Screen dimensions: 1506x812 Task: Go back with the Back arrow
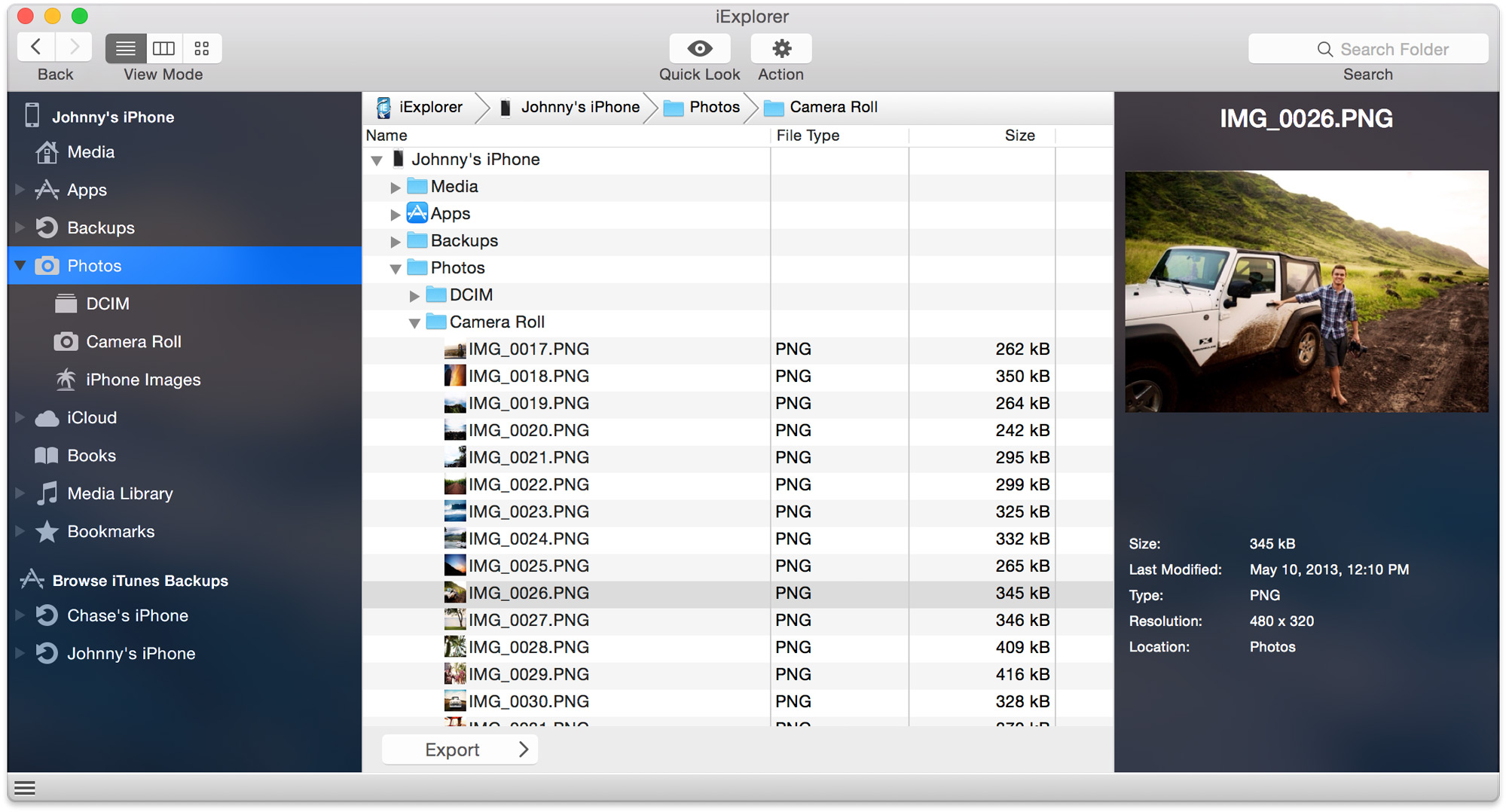(x=36, y=48)
